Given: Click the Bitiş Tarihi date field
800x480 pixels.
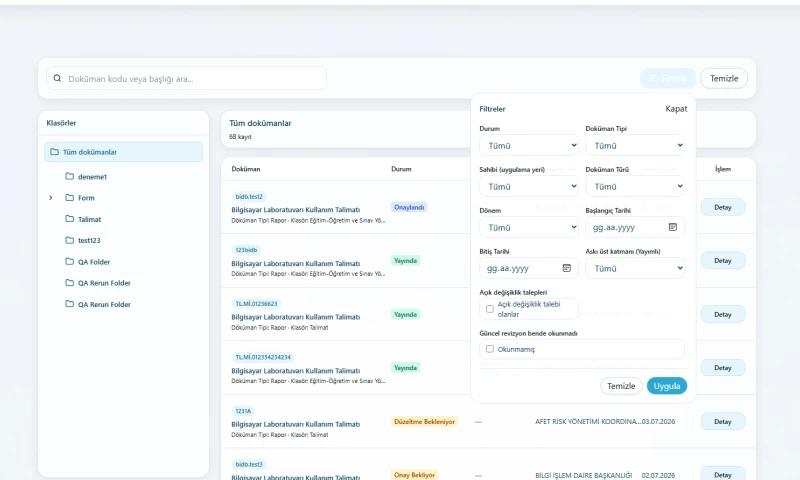Looking at the screenshot, I should (x=529, y=268).
